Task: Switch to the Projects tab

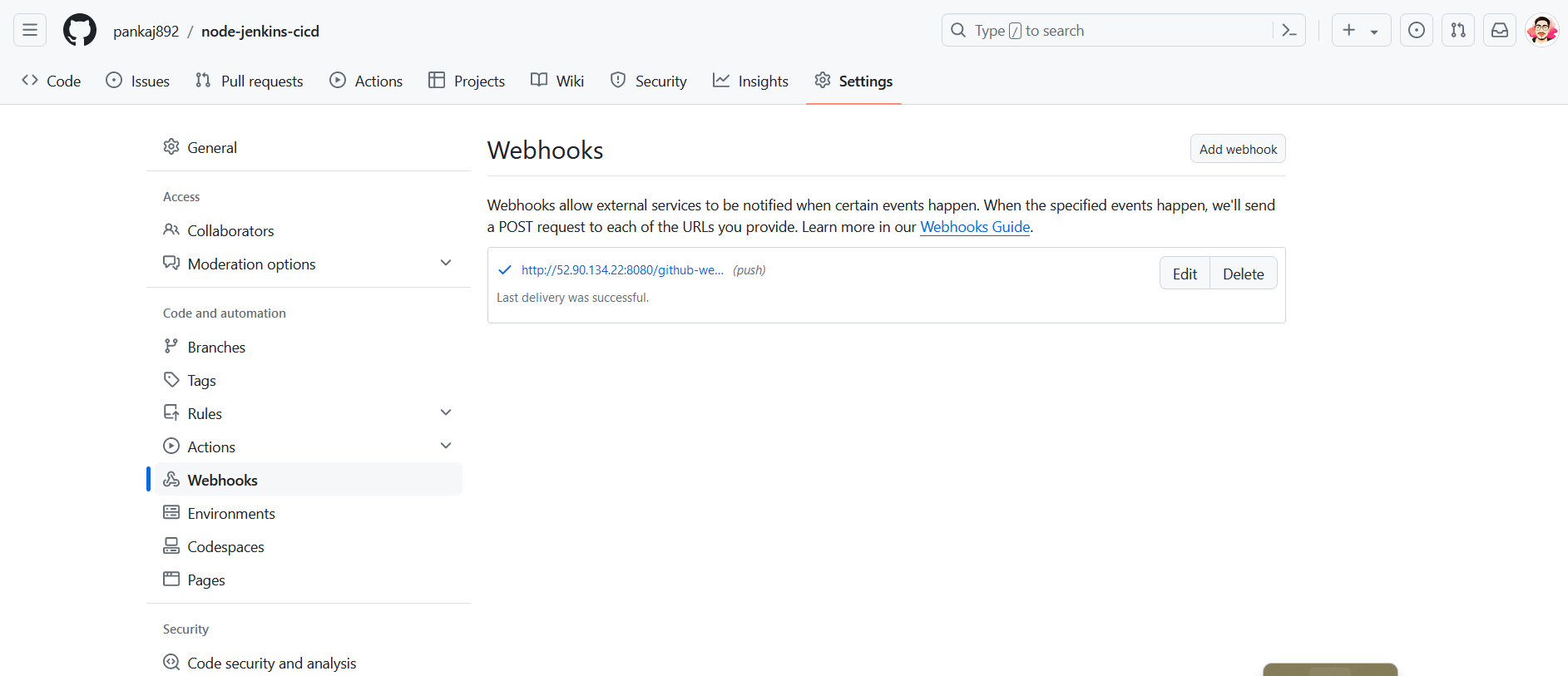Action: click(467, 81)
